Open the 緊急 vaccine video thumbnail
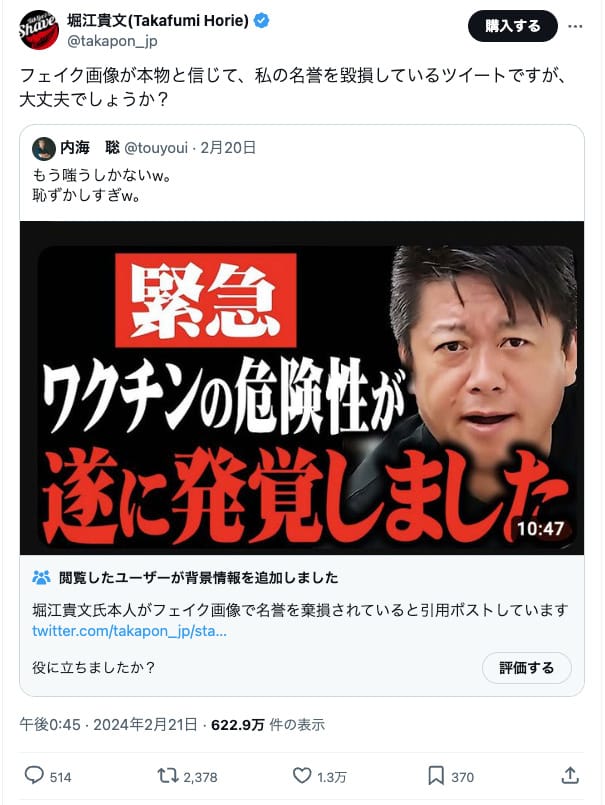Viewport: 605px width, 805px height. [x=302, y=388]
